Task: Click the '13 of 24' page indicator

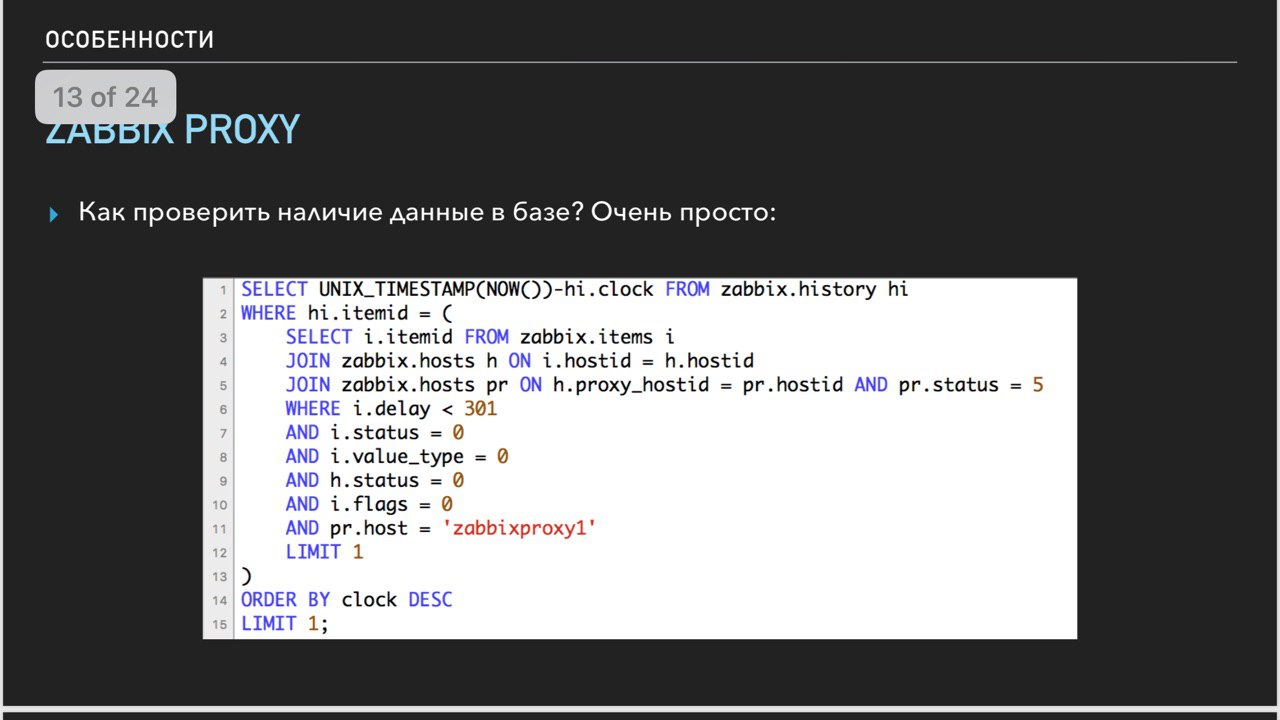Action: point(105,97)
